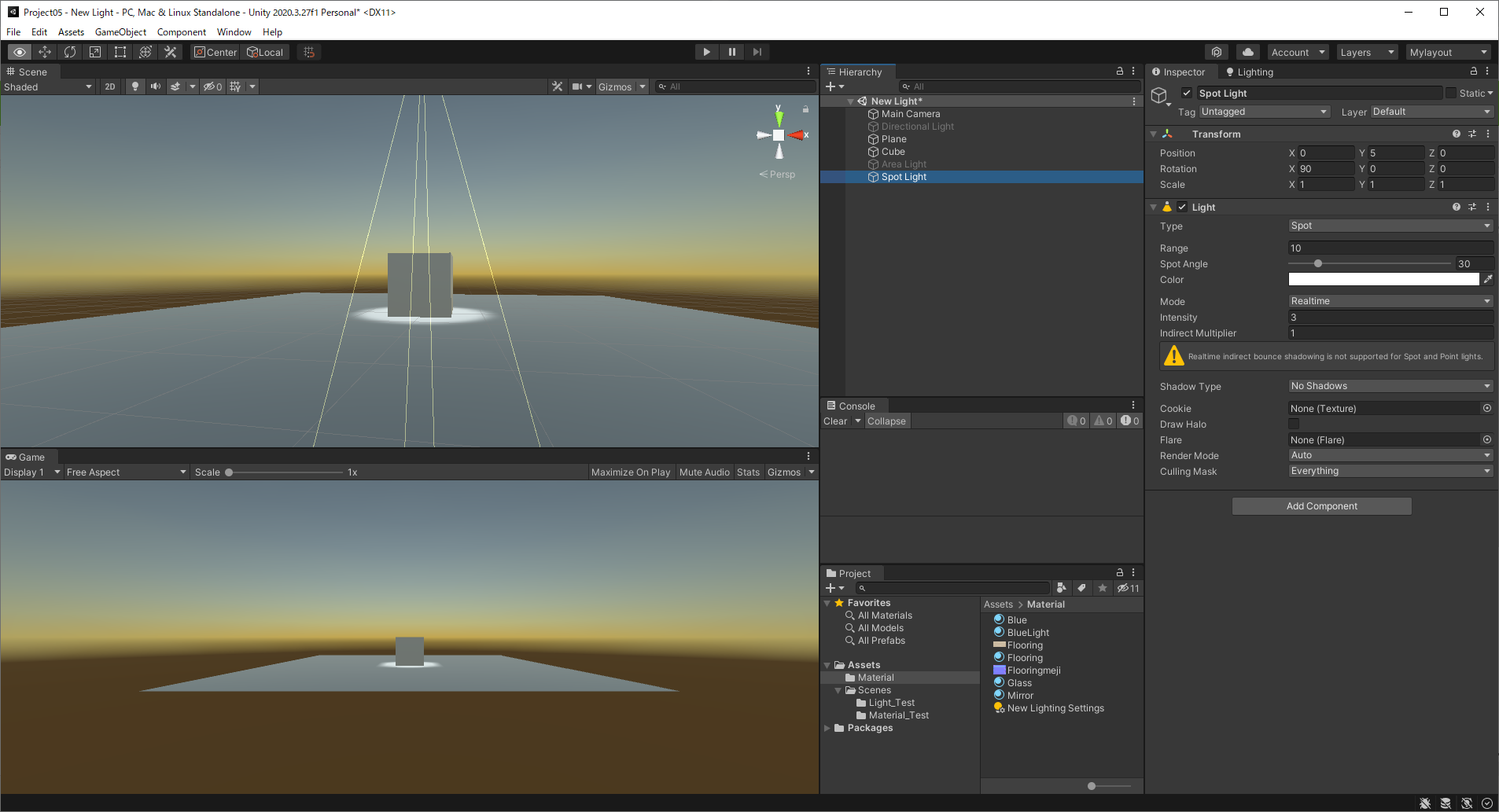Screen dimensions: 1499x812
Task: Open the GameObject menu
Action: pyautogui.click(x=120, y=32)
